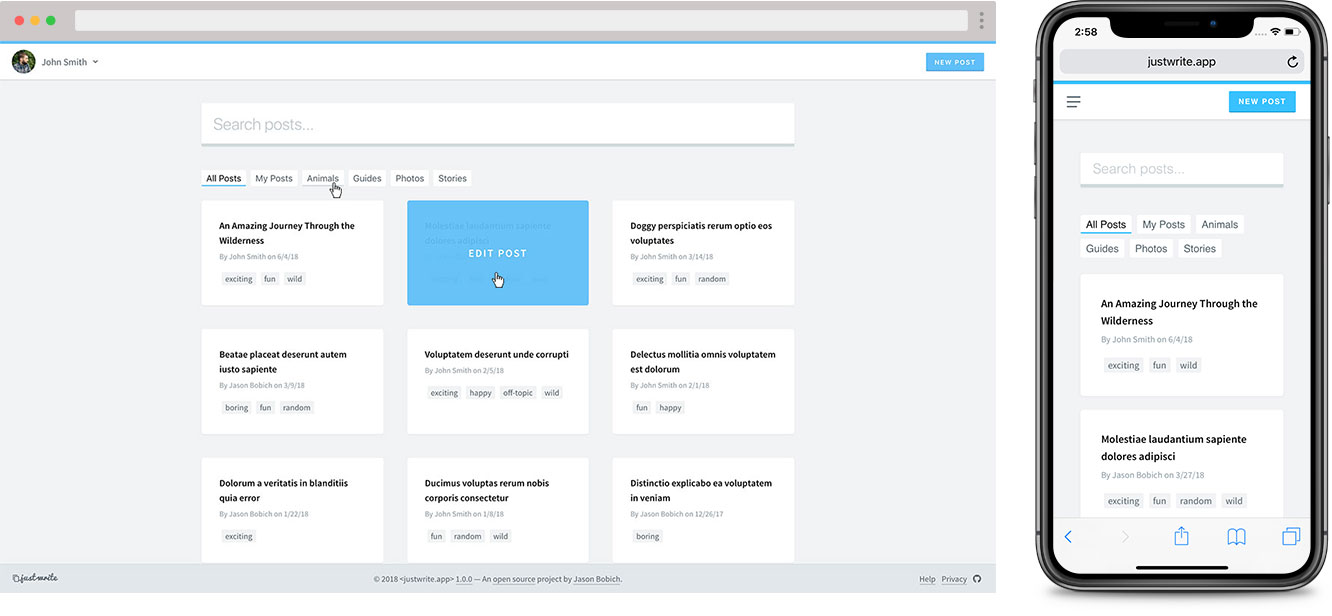Click the GitHub icon in the footer

976,578
